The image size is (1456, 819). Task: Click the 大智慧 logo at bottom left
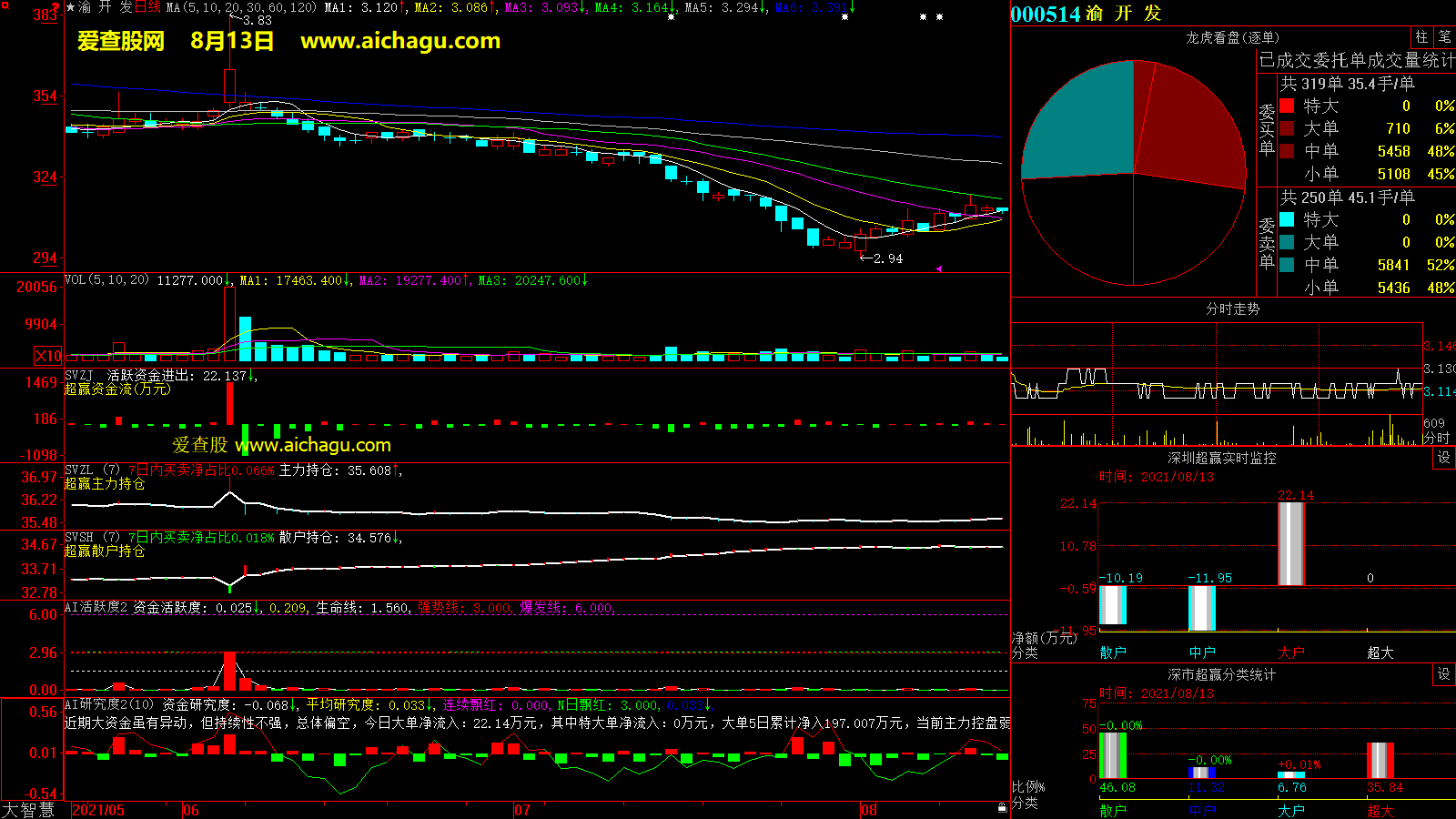(x=28, y=809)
